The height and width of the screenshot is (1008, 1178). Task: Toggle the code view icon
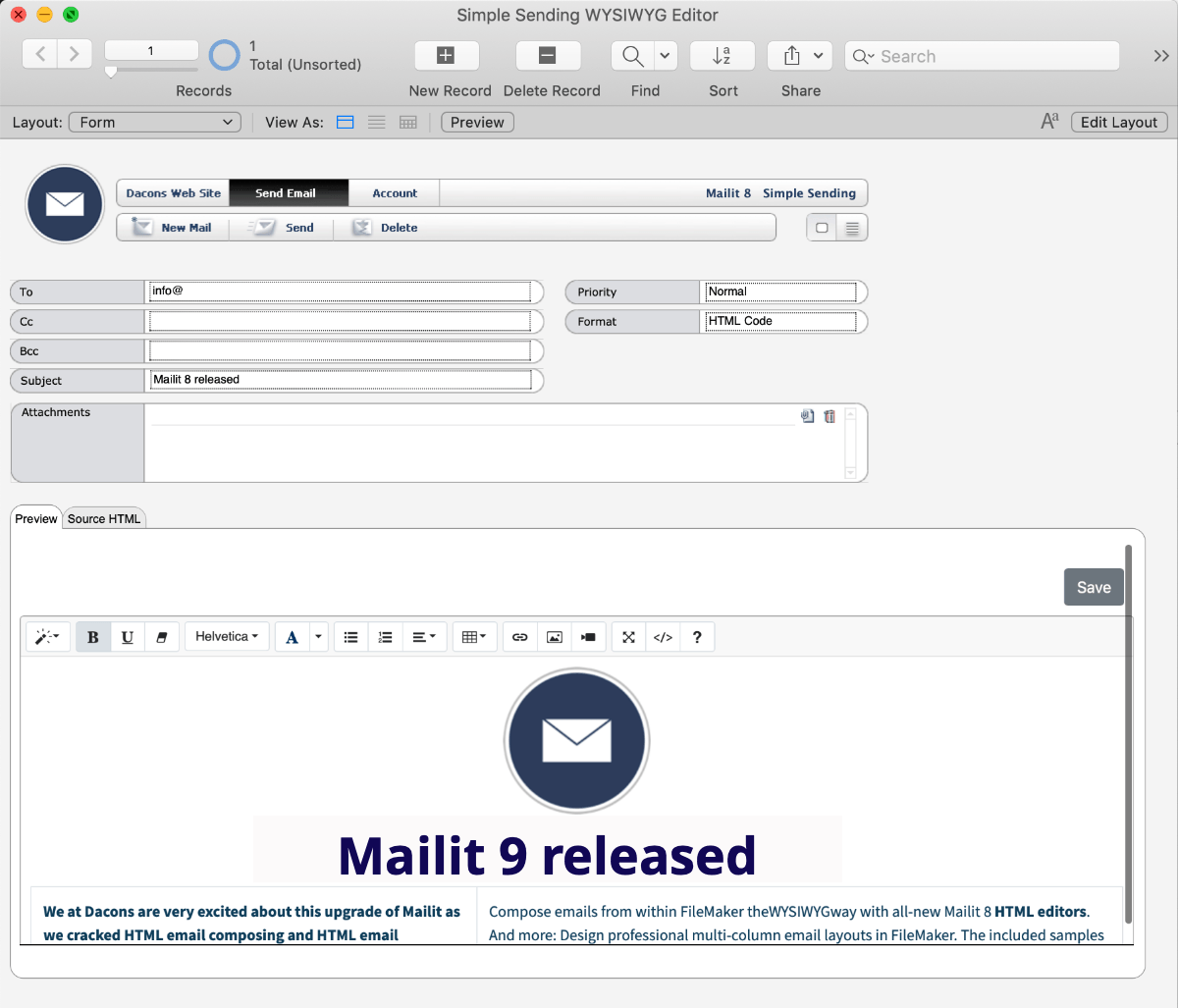[x=663, y=637]
